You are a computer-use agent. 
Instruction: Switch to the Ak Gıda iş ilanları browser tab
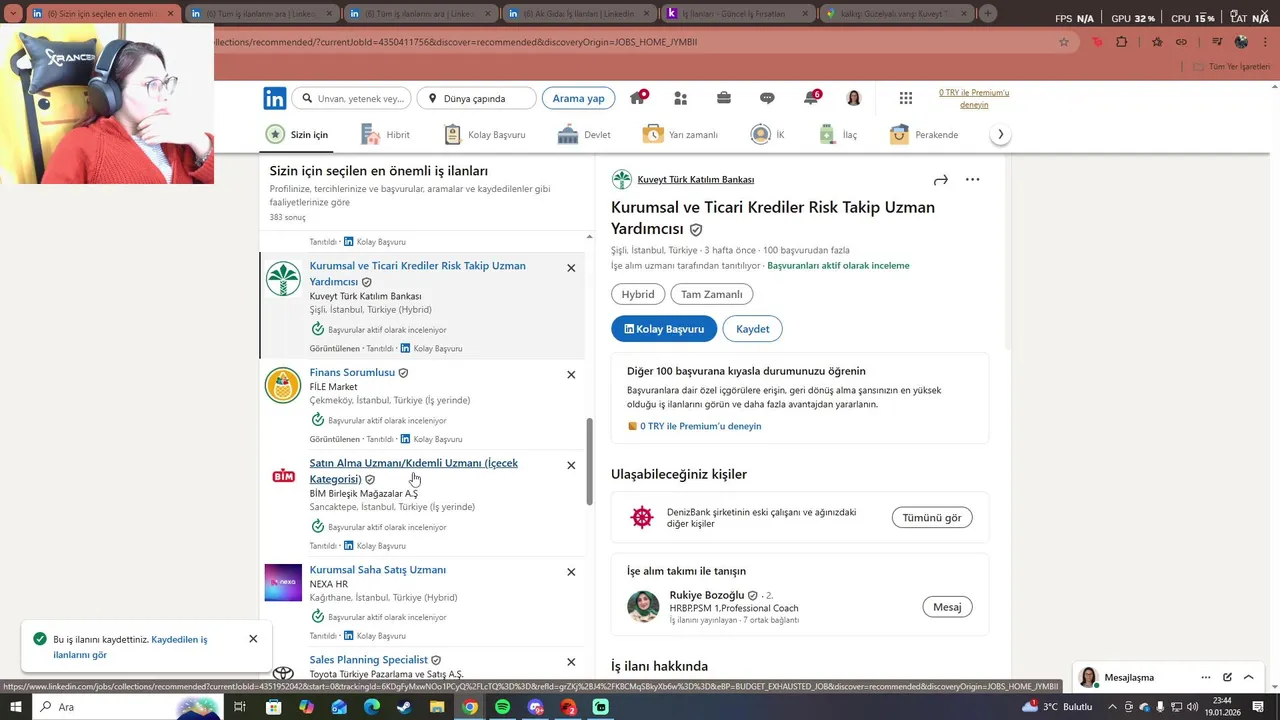coord(577,14)
